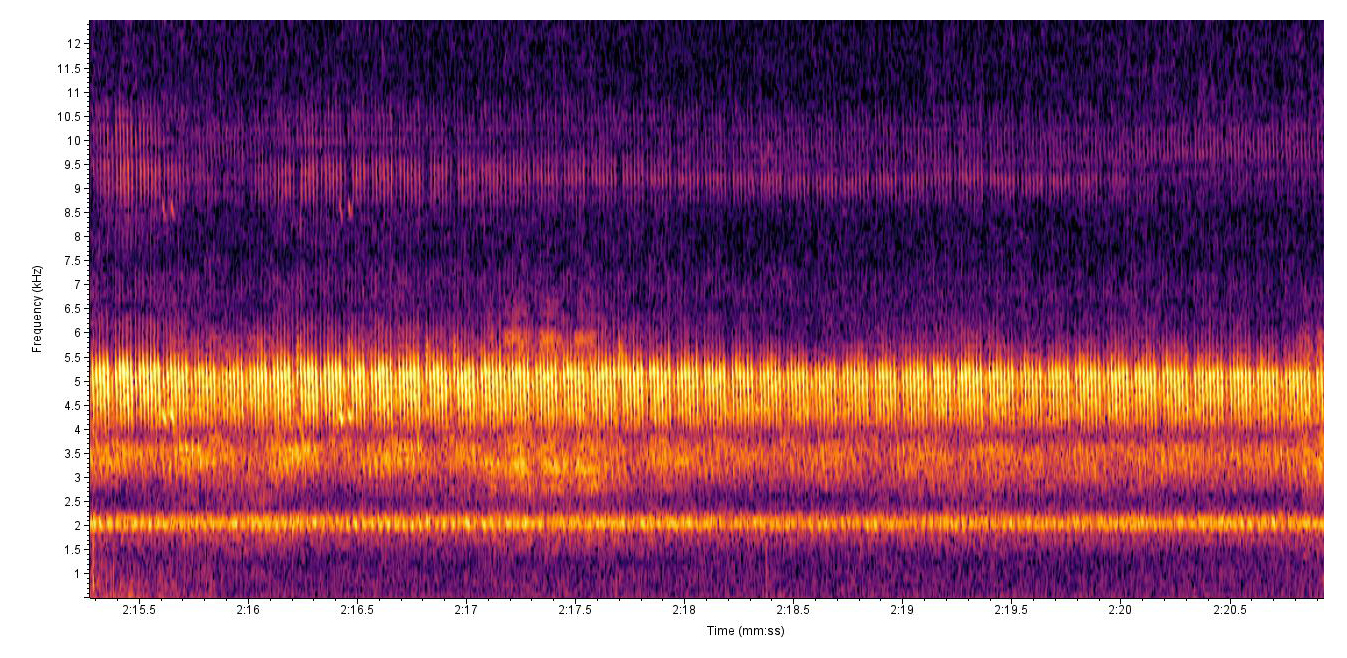
Task: Click the 9.5 kHz frequency axis label
Action: click(x=70, y=164)
